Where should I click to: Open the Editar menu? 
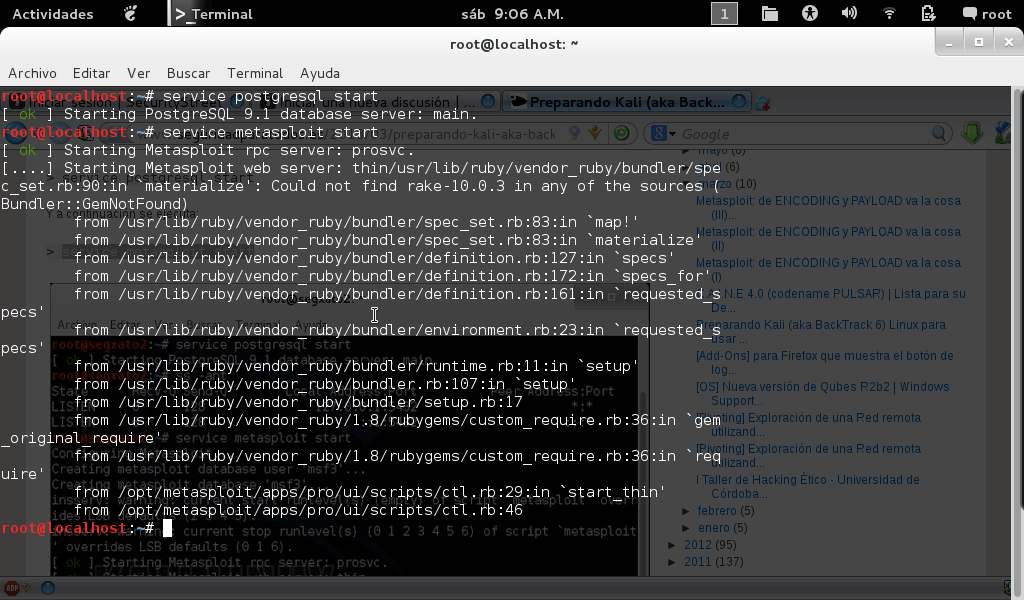click(x=91, y=73)
